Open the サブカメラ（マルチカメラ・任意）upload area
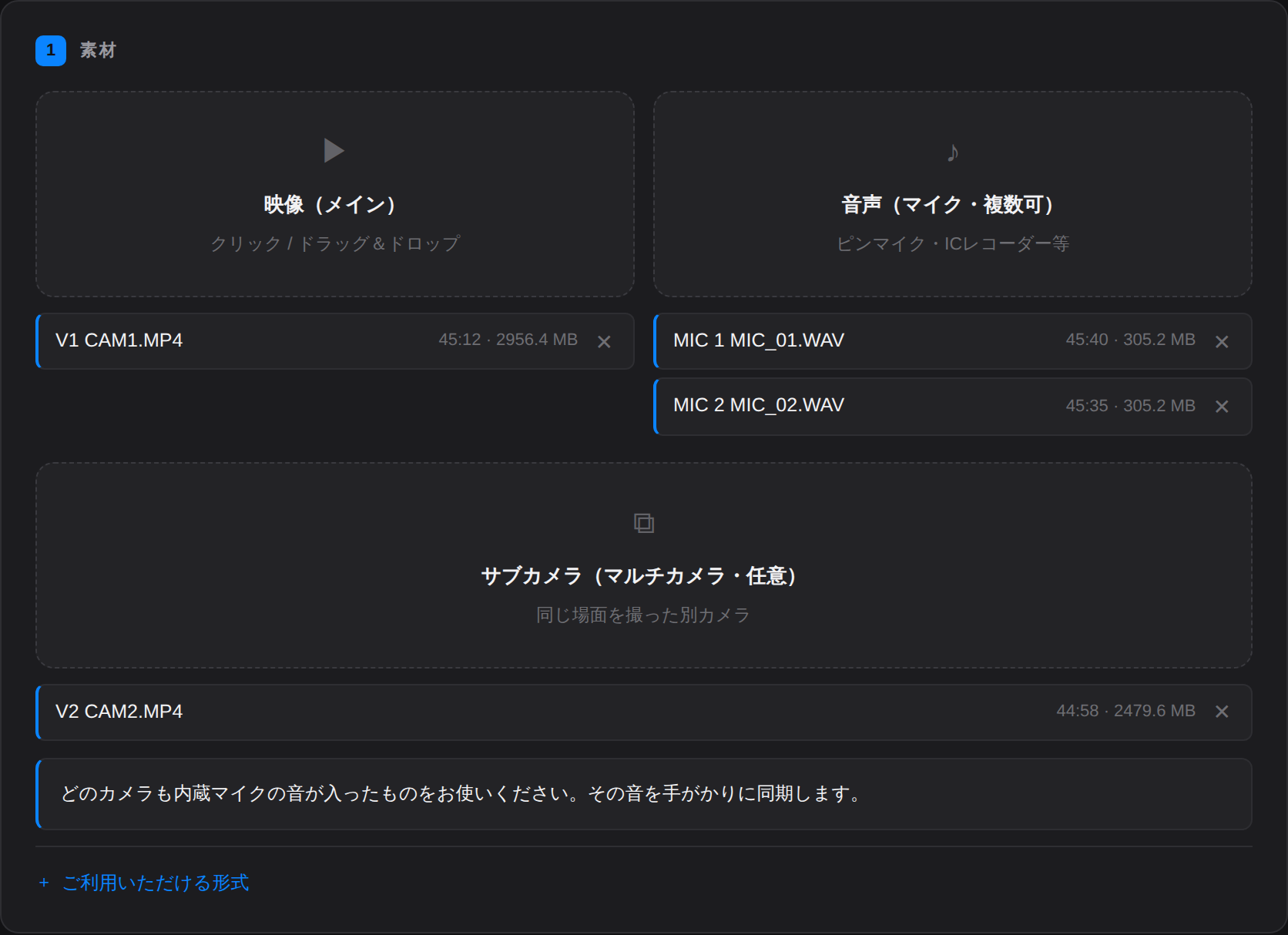This screenshot has height=935, width=1288. (x=644, y=565)
